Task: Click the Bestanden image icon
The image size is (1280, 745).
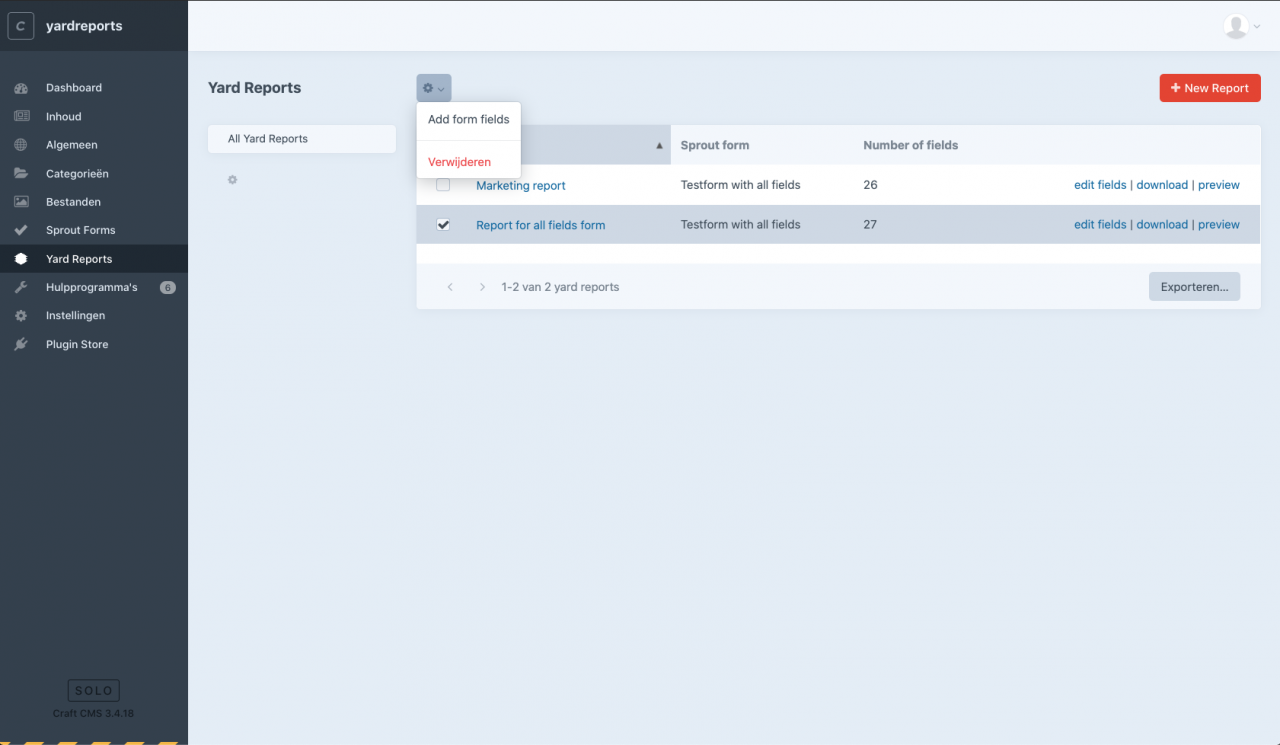Action: point(21,202)
